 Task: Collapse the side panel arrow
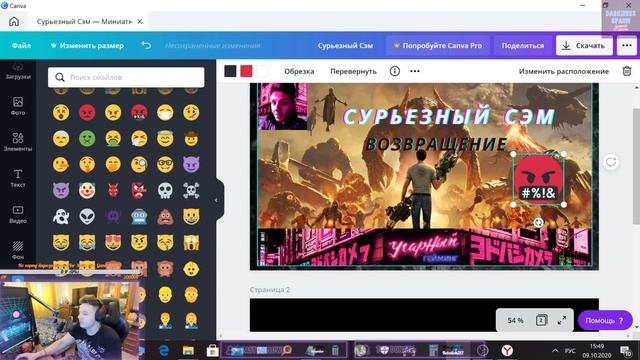point(216,200)
